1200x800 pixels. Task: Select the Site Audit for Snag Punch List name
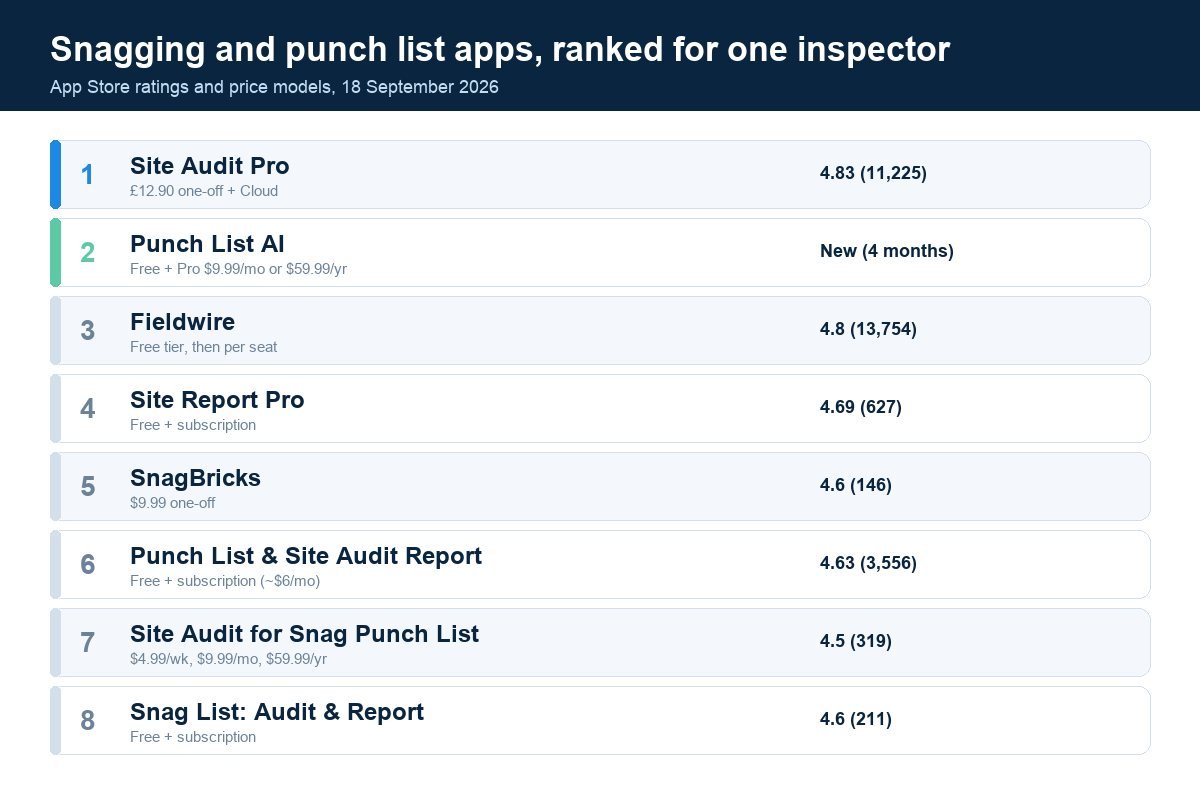[305, 634]
